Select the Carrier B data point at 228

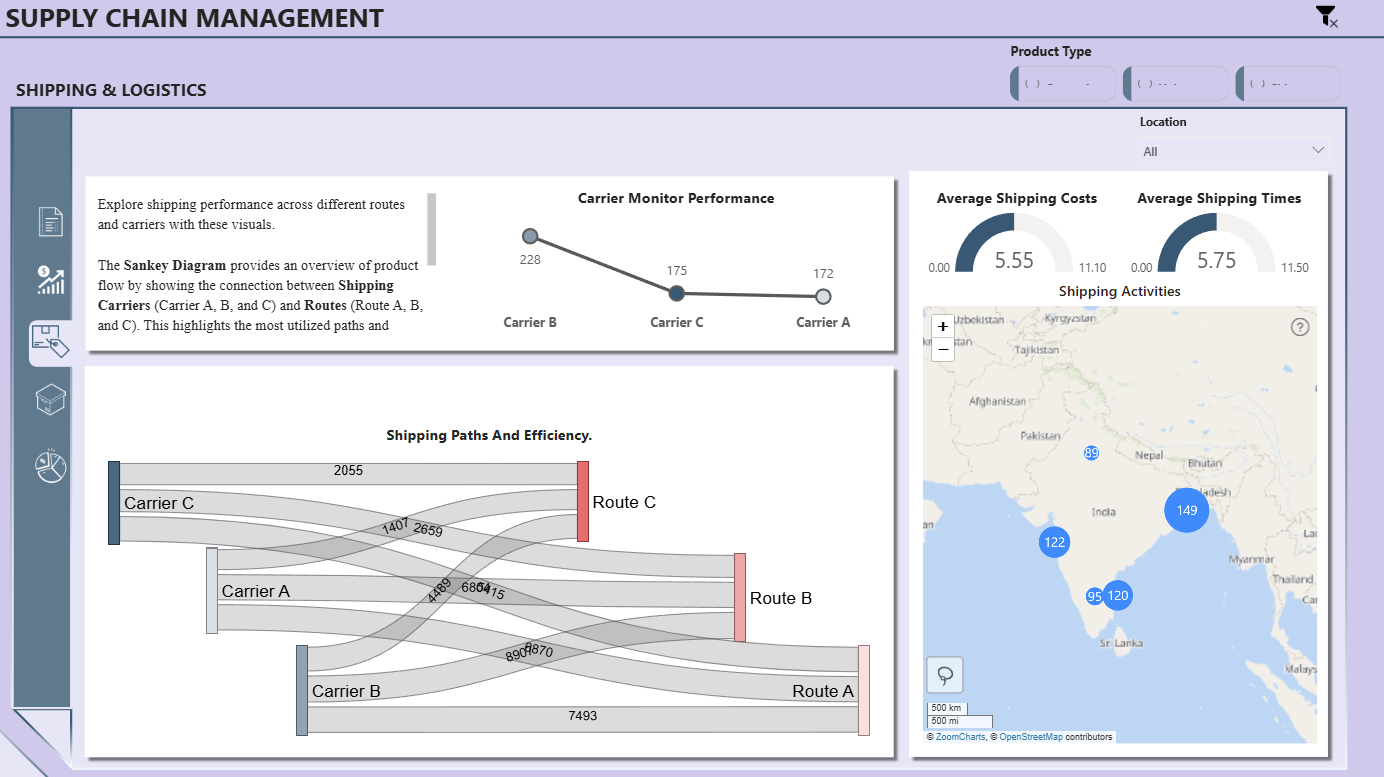pos(530,236)
